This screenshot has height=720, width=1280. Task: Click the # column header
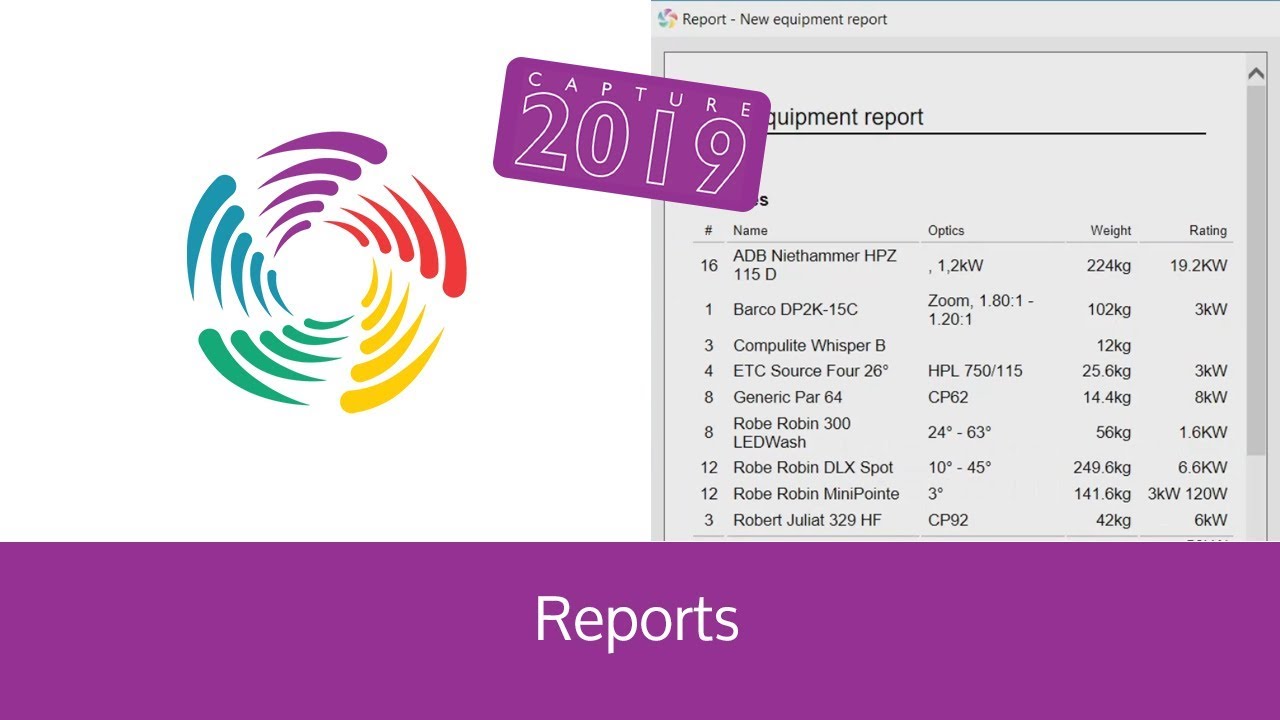708,230
